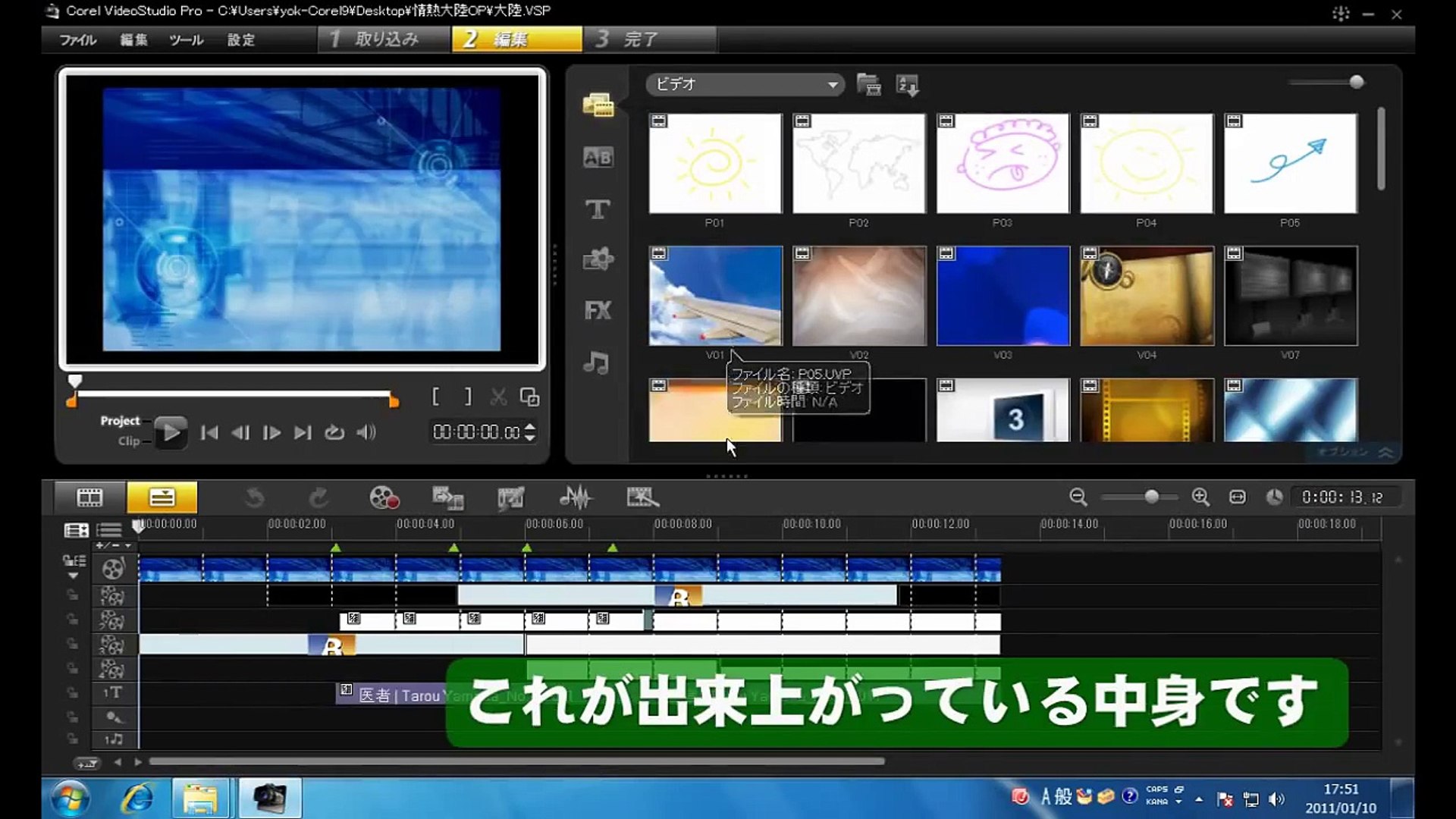Click the preview timecode spinner arrows
The image size is (1456, 819).
(x=530, y=432)
